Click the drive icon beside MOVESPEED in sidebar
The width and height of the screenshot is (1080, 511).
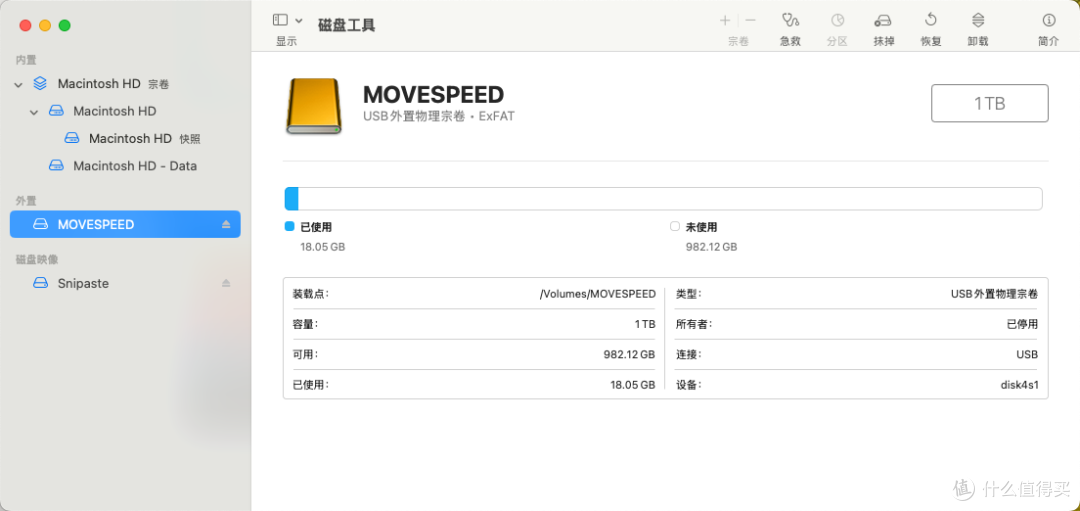click(x=41, y=225)
